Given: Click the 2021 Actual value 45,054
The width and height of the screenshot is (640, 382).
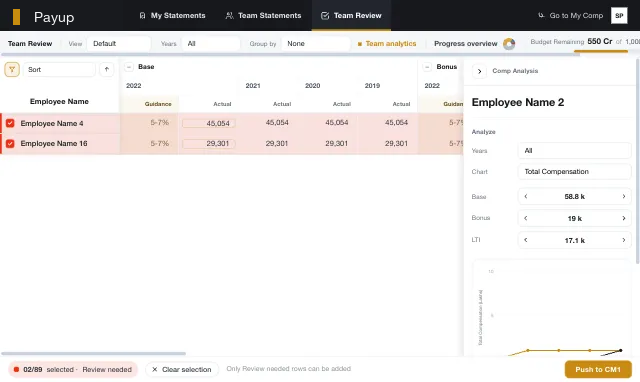Looking at the screenshot, I should 277,122.
